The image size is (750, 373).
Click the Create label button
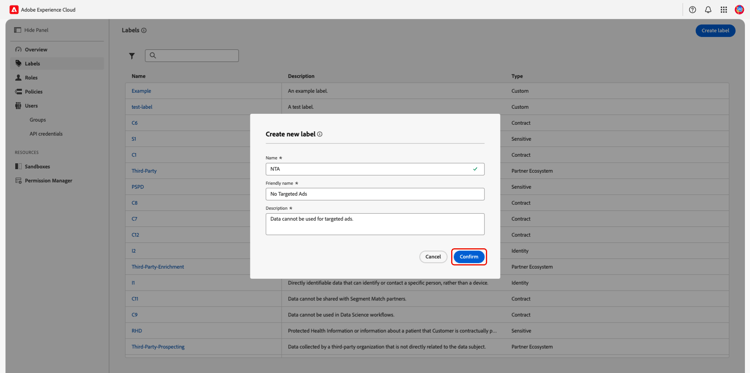715,31
